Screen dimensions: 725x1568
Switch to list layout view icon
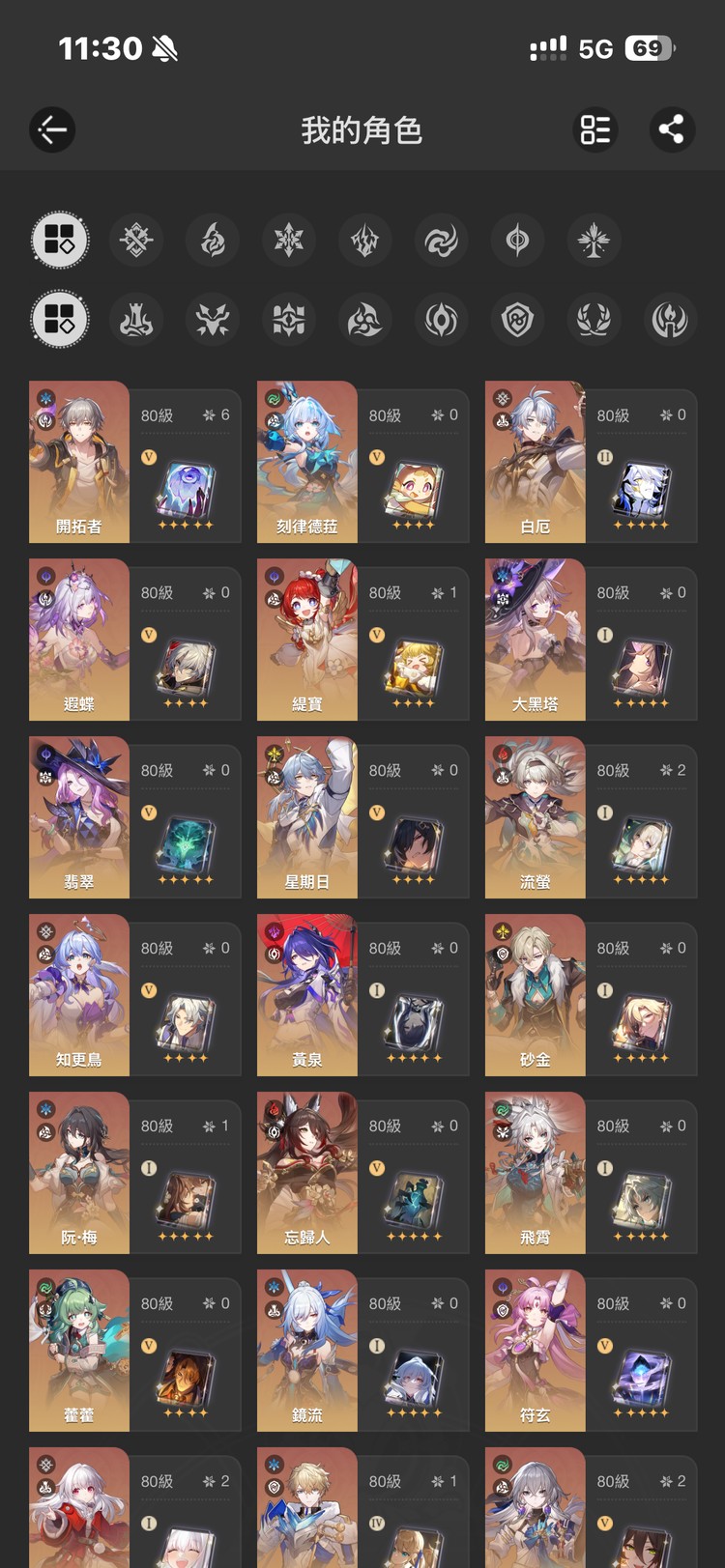pos(595,129)
